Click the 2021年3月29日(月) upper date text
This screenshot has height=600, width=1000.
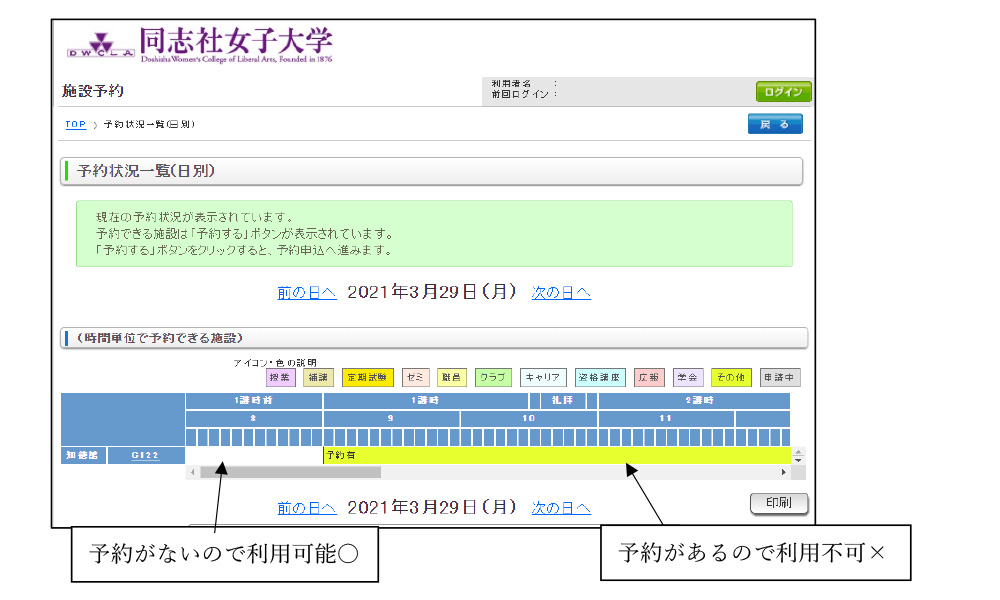(x=432, y=292)
